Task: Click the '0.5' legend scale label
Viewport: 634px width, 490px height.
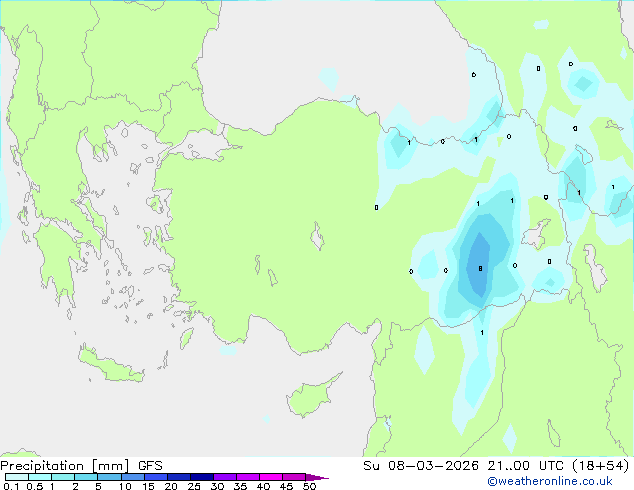Action: [x=35, y=486]
